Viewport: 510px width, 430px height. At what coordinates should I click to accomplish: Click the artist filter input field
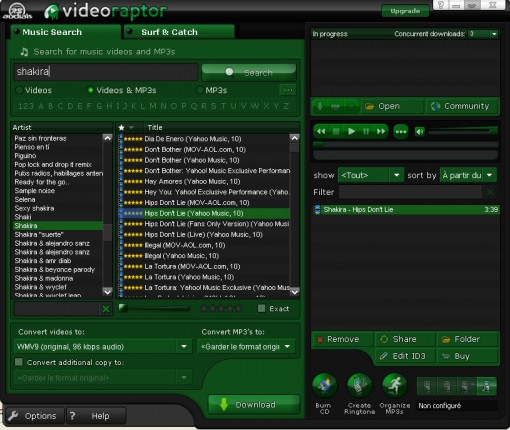point(57,309)
